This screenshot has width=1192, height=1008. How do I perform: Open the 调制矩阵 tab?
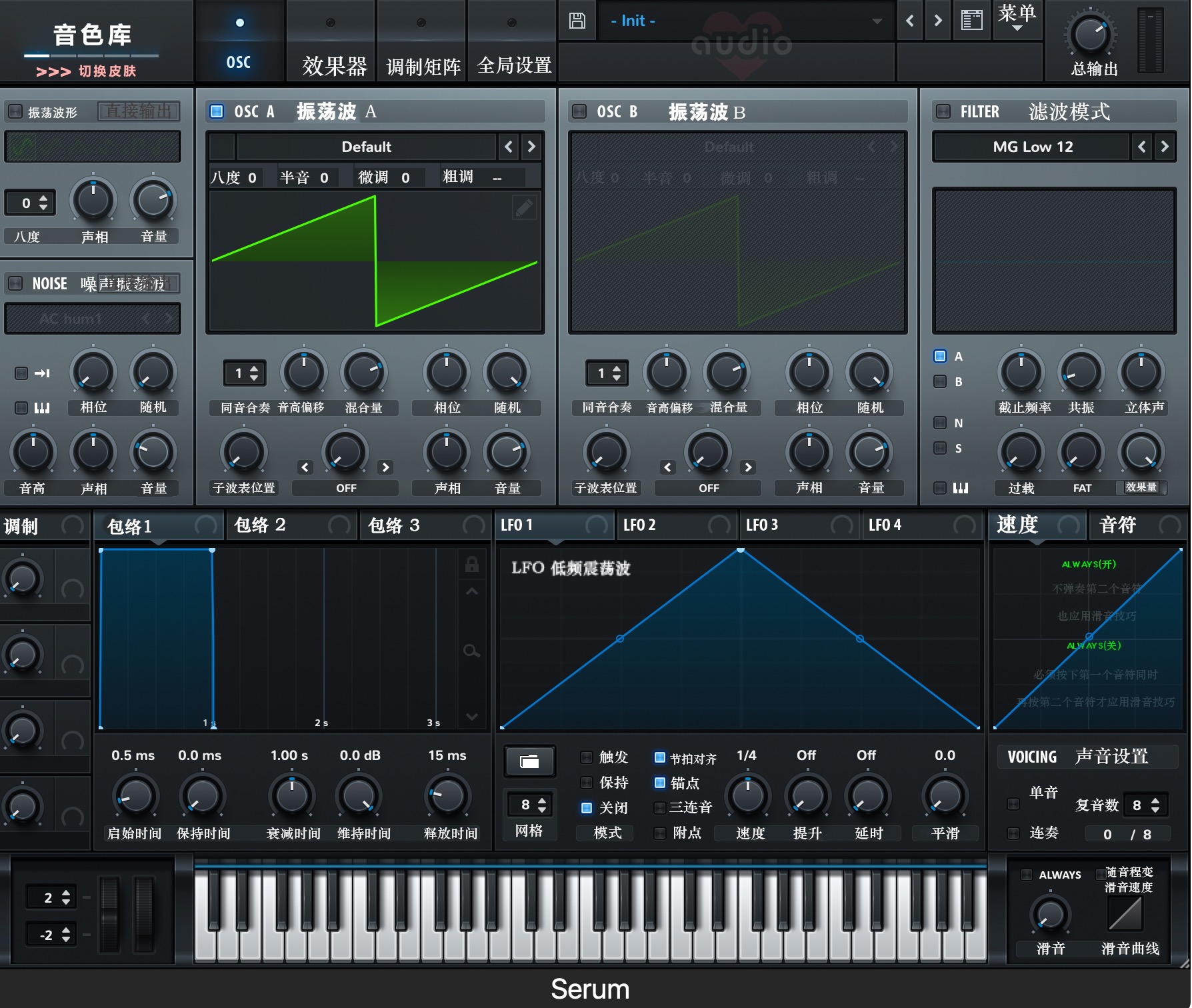423,41
